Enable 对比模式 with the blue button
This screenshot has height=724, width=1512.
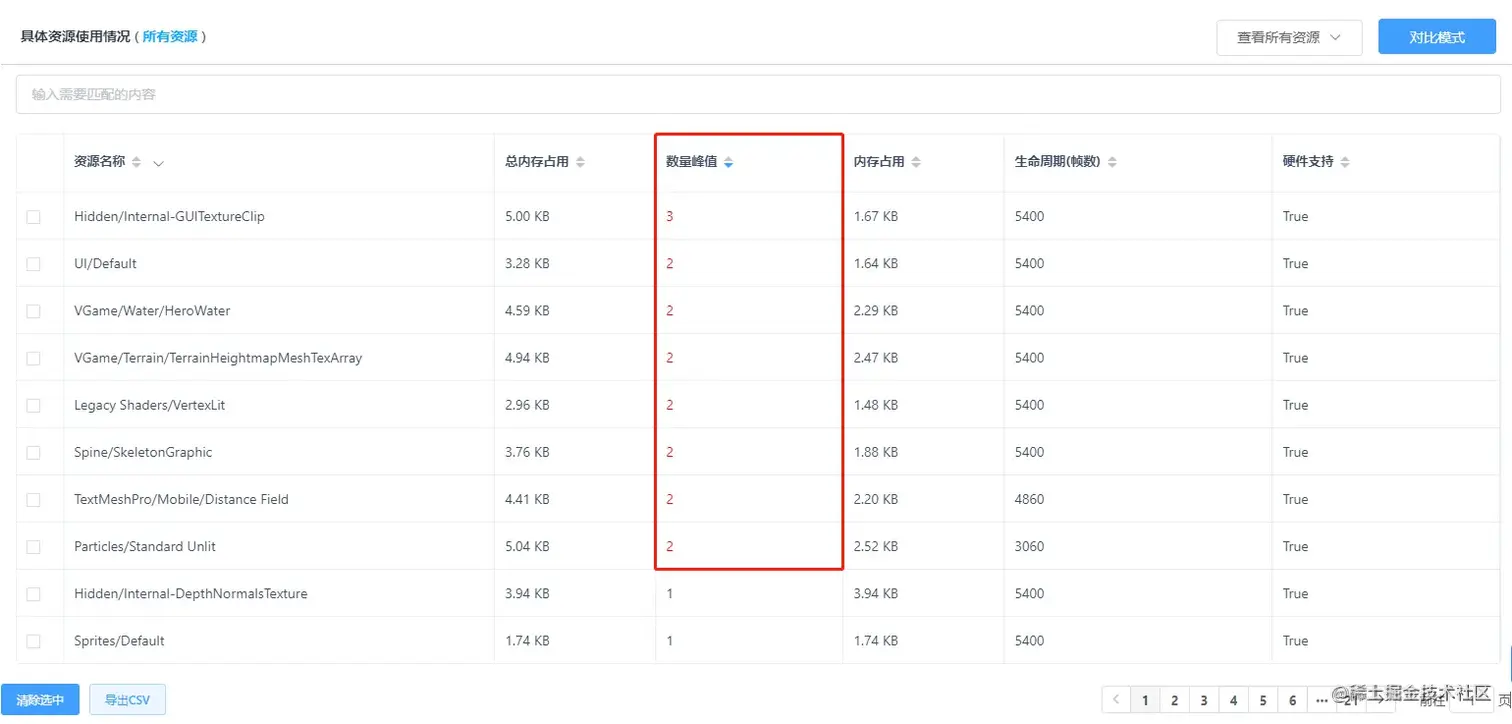tap(1435, 37)
